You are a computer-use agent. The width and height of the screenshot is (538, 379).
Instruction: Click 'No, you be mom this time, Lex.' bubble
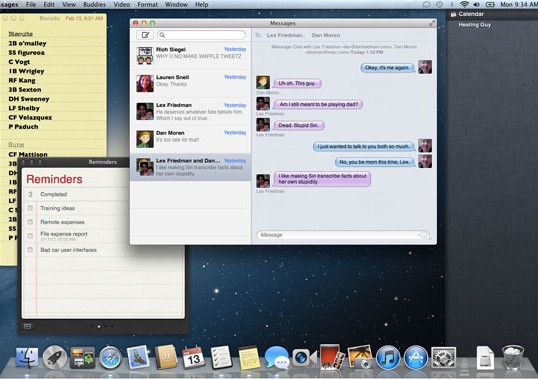(x=375, y=162)
